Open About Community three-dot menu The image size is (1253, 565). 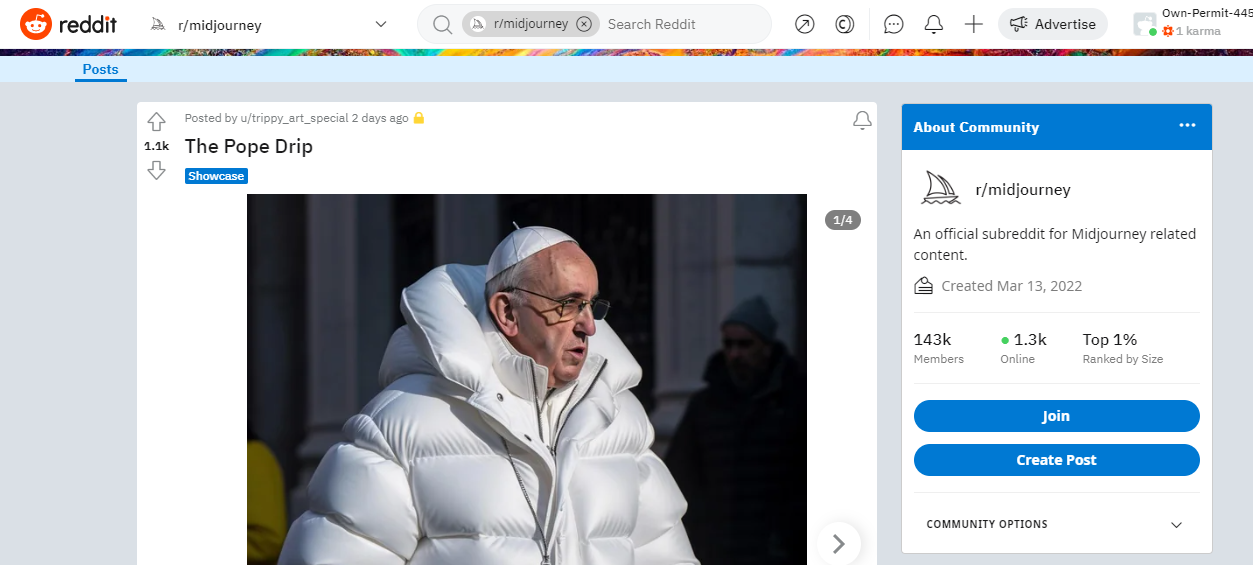pos(1187,126)
